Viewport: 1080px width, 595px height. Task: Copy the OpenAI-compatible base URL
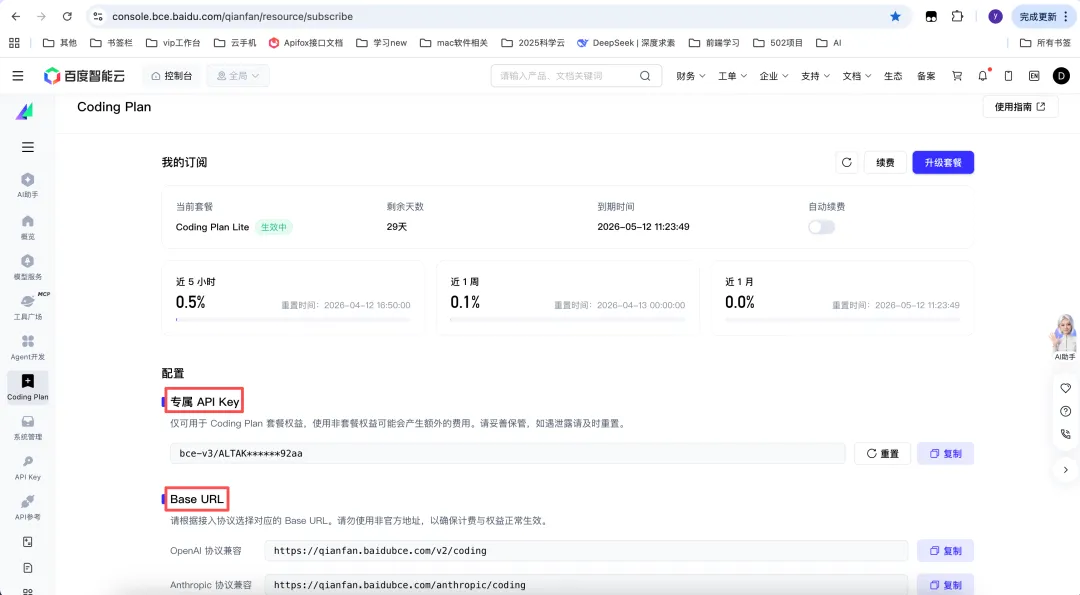coord(945,550)
